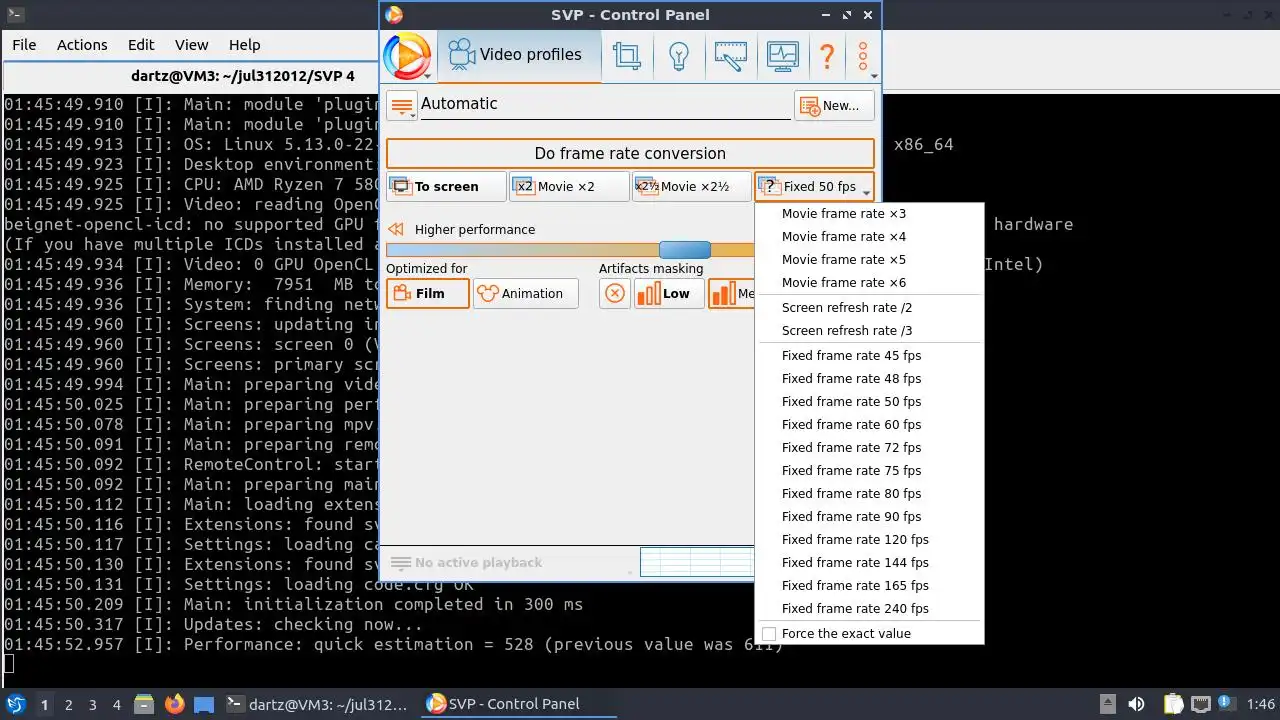Switch to workspace 3 in the pager
1280x720 pixels.
[92, 705]
